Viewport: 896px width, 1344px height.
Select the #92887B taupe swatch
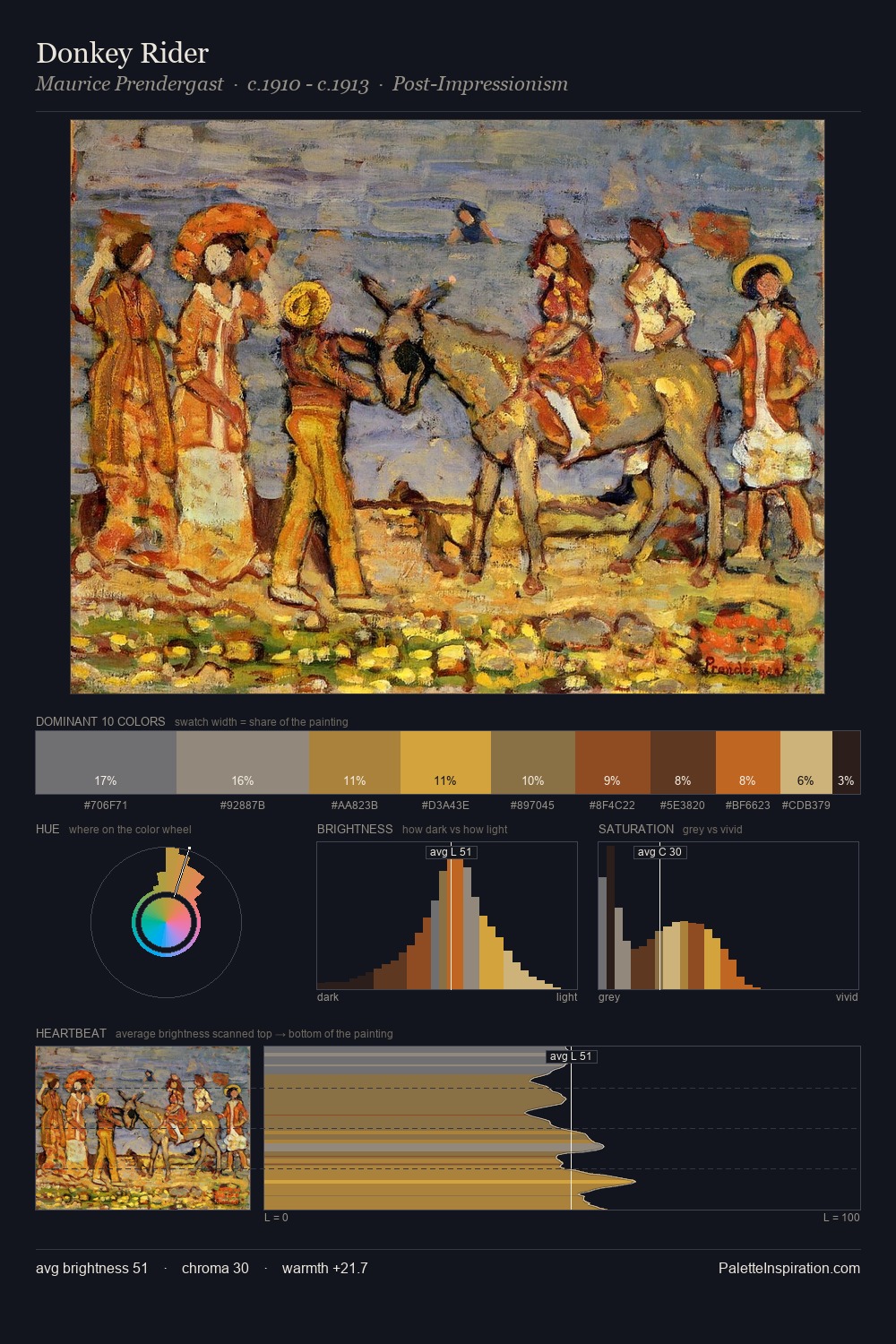(x=243, y=762)
